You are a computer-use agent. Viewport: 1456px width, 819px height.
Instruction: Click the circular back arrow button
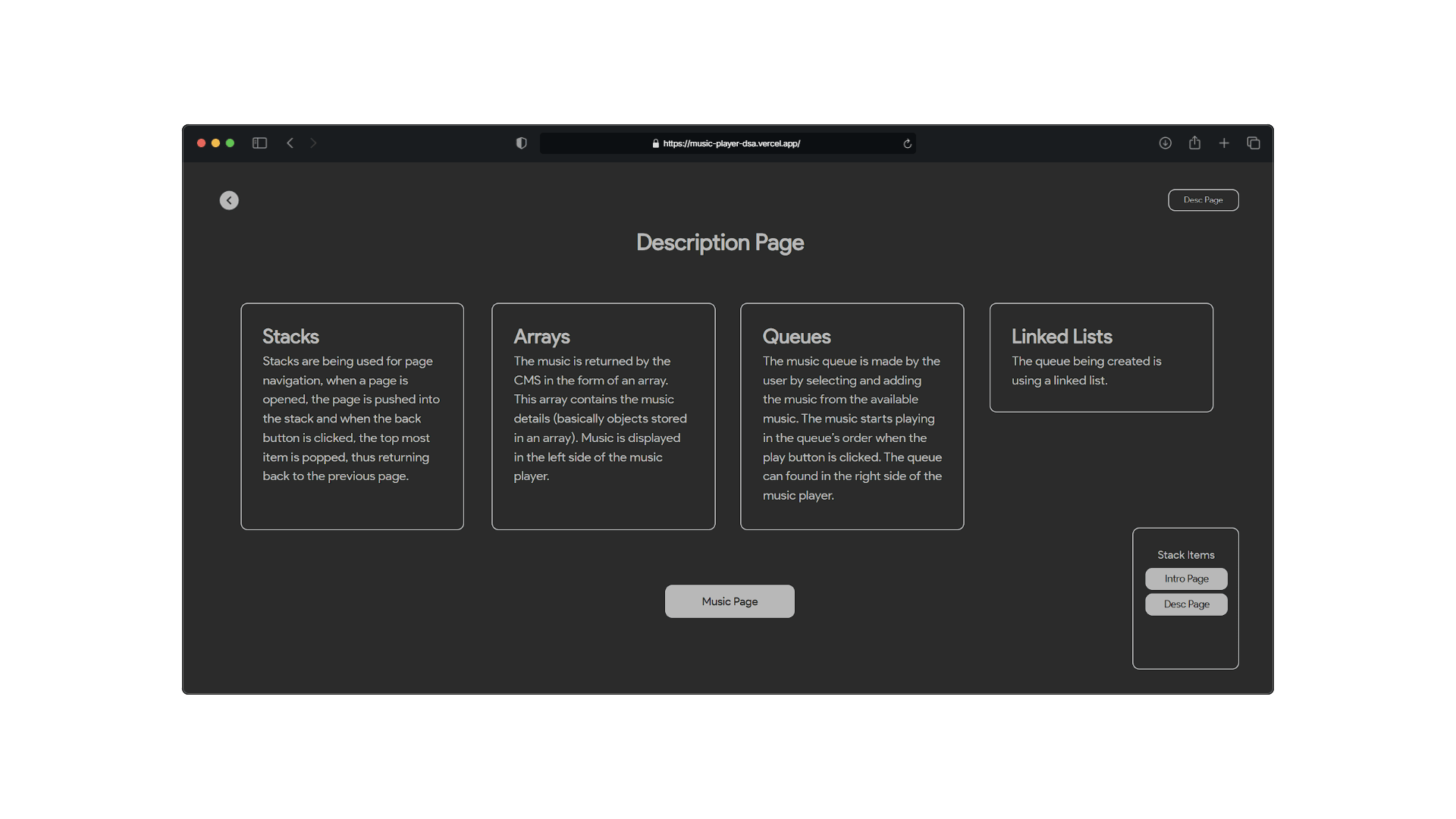coord(229,200)
